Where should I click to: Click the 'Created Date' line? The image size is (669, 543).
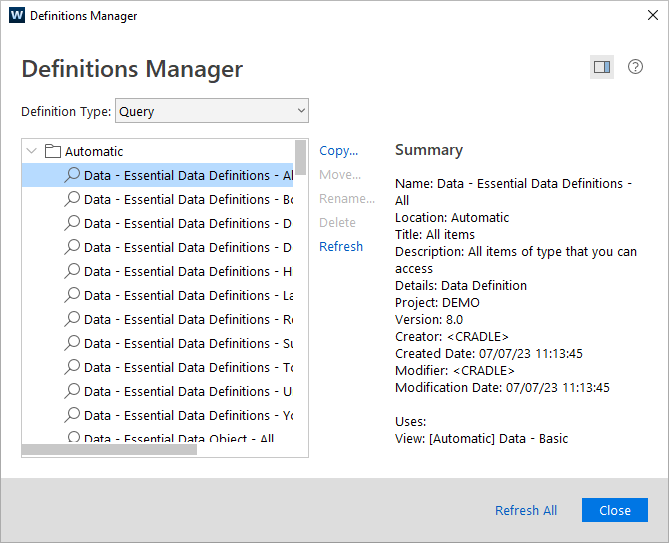click(x=489, y=354)
